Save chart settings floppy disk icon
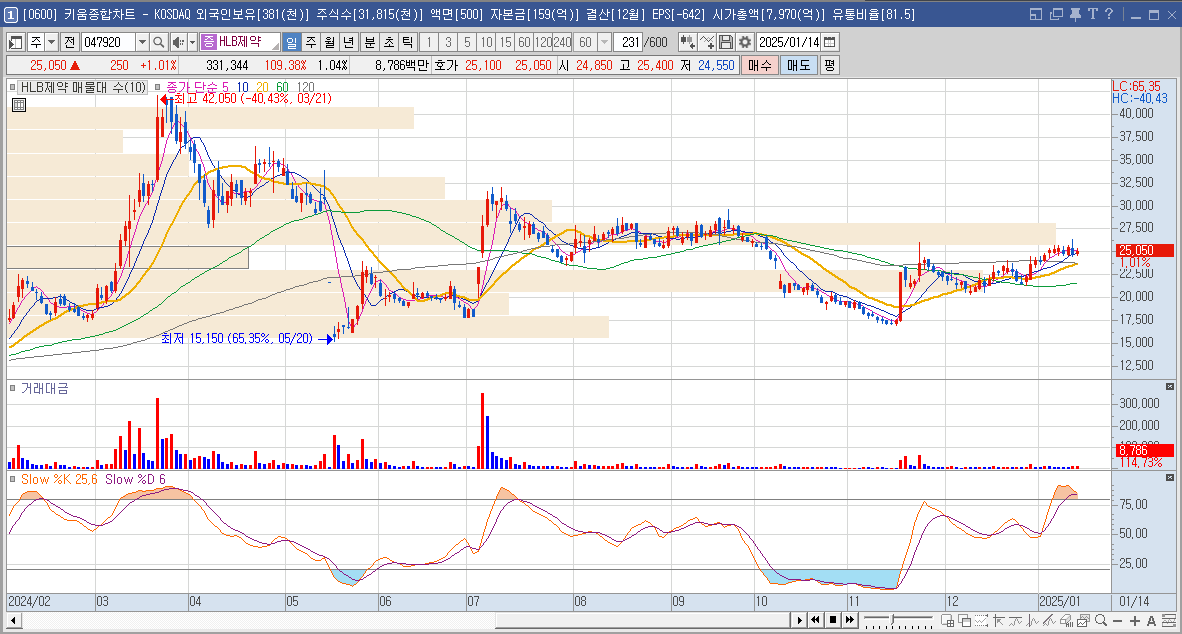1182x634 pixels. pyautogui.click(x=725, y=42)
